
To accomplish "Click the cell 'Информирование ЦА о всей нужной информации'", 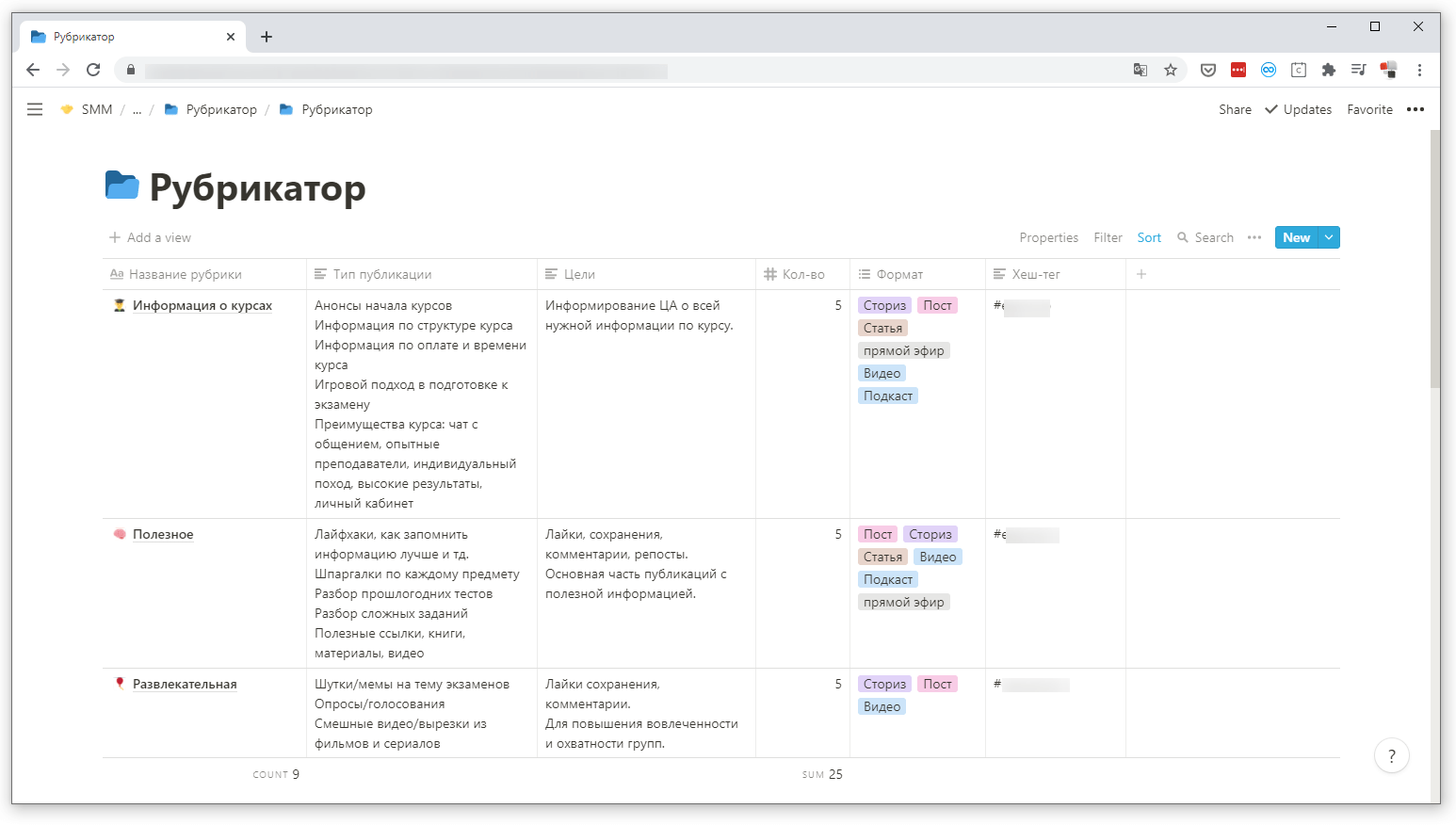I will [x=646, y=404].
